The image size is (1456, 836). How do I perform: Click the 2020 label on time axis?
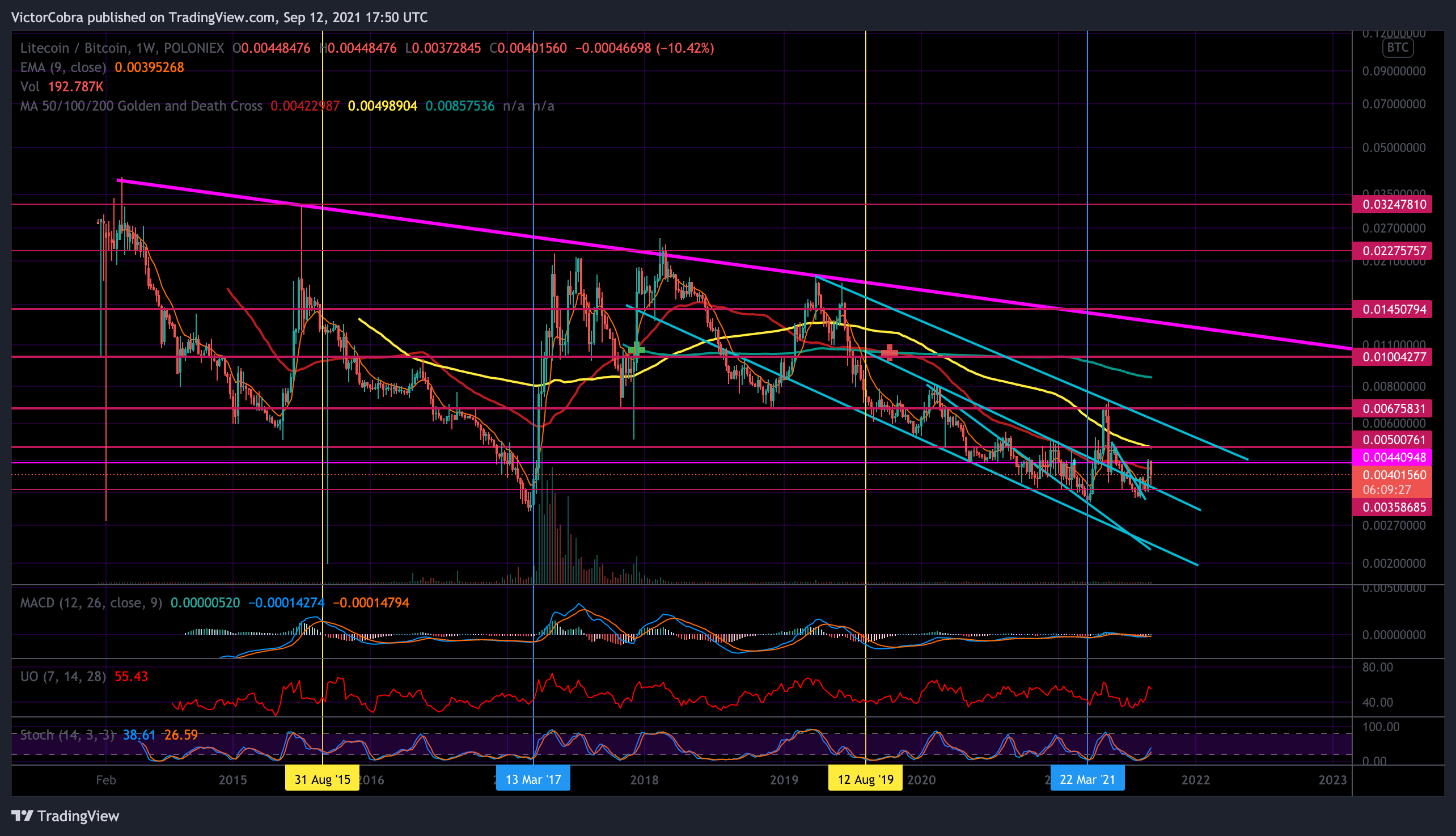pos(921,780)
